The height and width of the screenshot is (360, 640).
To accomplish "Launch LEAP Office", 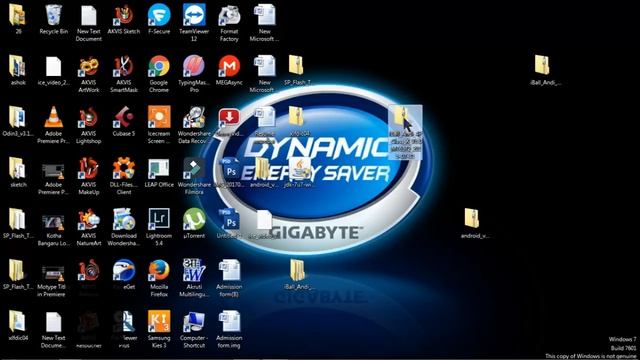I will (x=159, y=168).
